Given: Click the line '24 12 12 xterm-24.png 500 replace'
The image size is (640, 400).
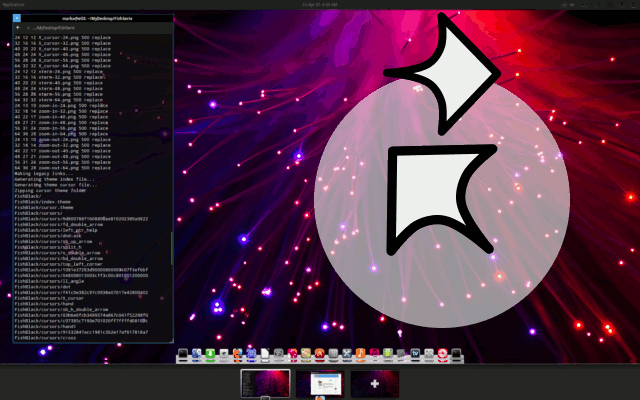Looking at the screenshot, I should click(59, 71).
